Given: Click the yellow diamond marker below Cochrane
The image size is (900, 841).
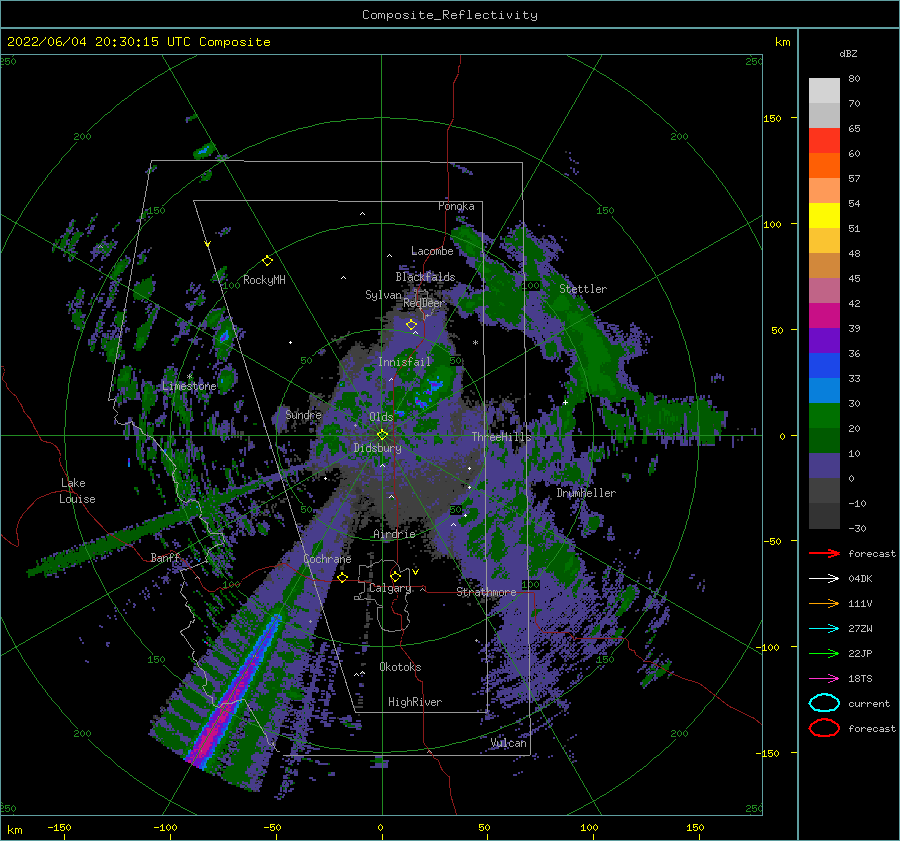Looking at the screenshot, I should (x=343, y=577).
